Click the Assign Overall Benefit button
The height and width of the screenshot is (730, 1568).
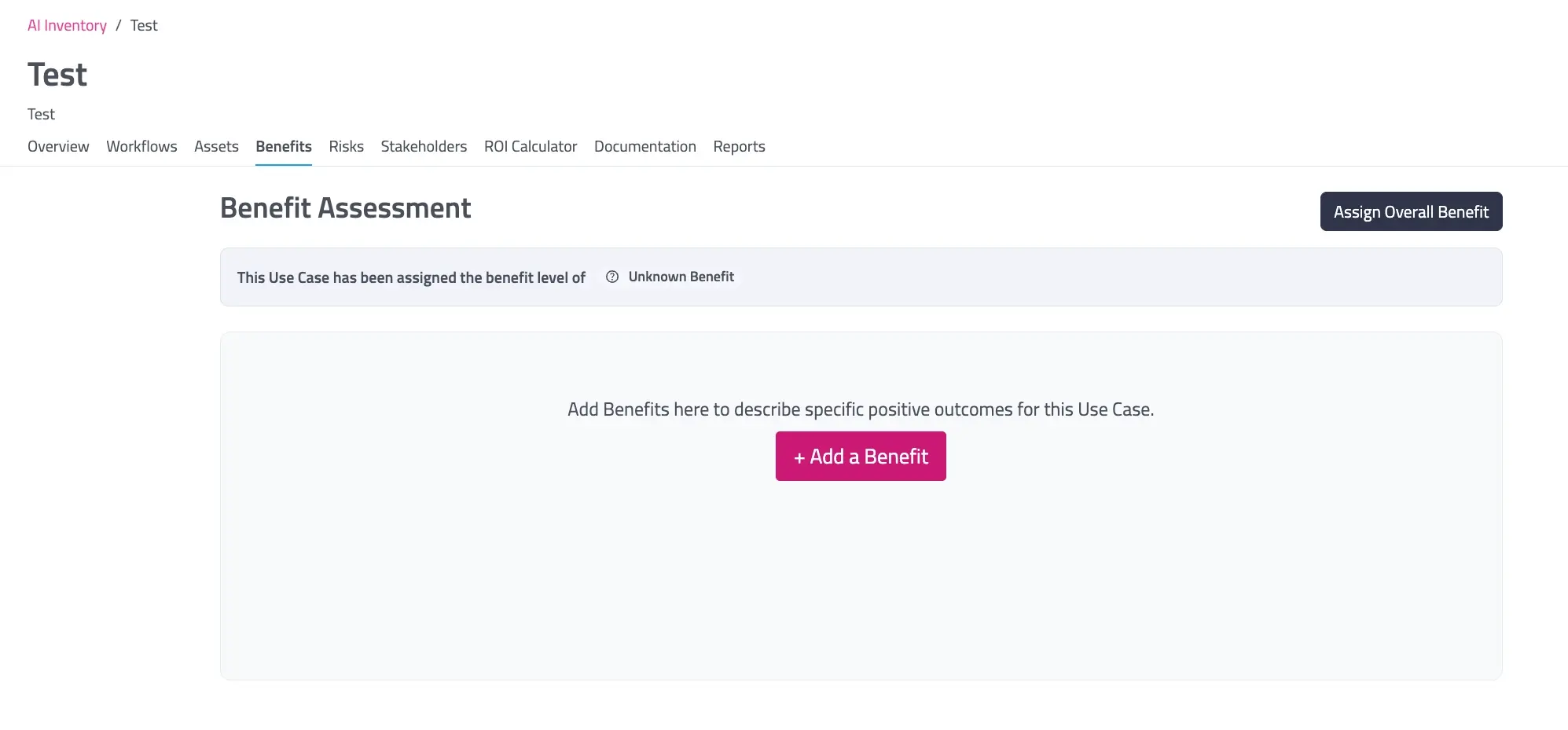1411,211
